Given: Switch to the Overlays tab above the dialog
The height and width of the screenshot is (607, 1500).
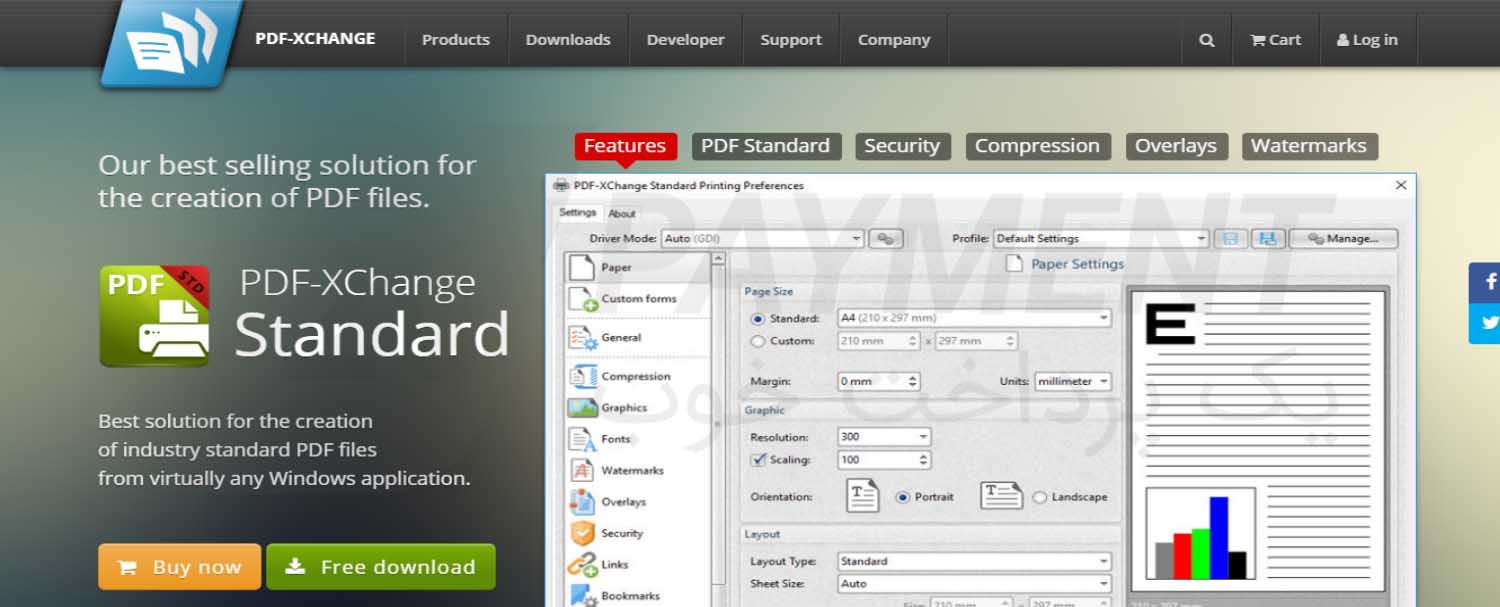Looking at the screenshot, I should [1176, 146].
